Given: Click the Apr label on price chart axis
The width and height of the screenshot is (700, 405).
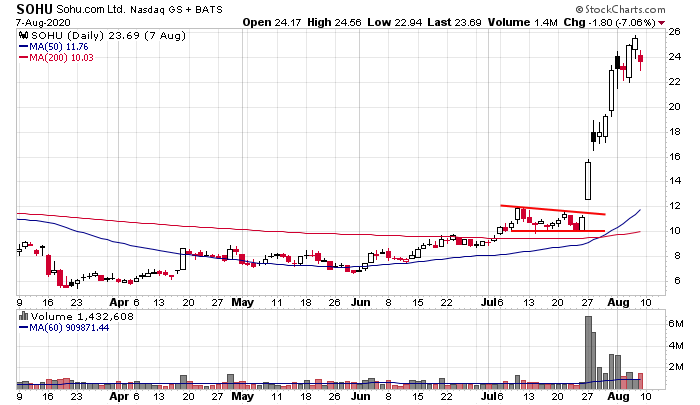Looking at the screenshot, I should coord(119,302).
